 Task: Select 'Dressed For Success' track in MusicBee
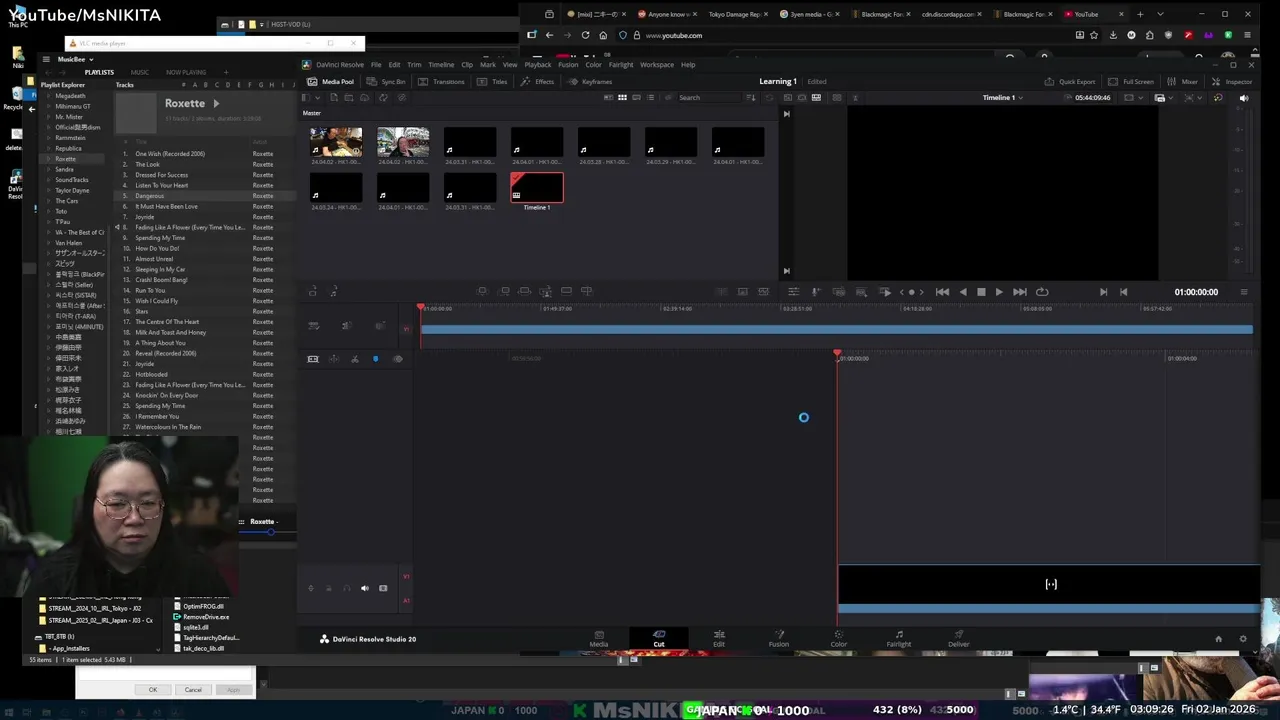coord(162,175)
